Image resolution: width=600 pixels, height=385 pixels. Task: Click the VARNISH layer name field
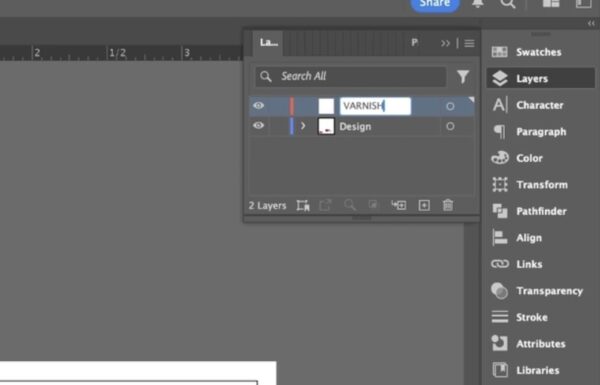[x=375, y=106]
